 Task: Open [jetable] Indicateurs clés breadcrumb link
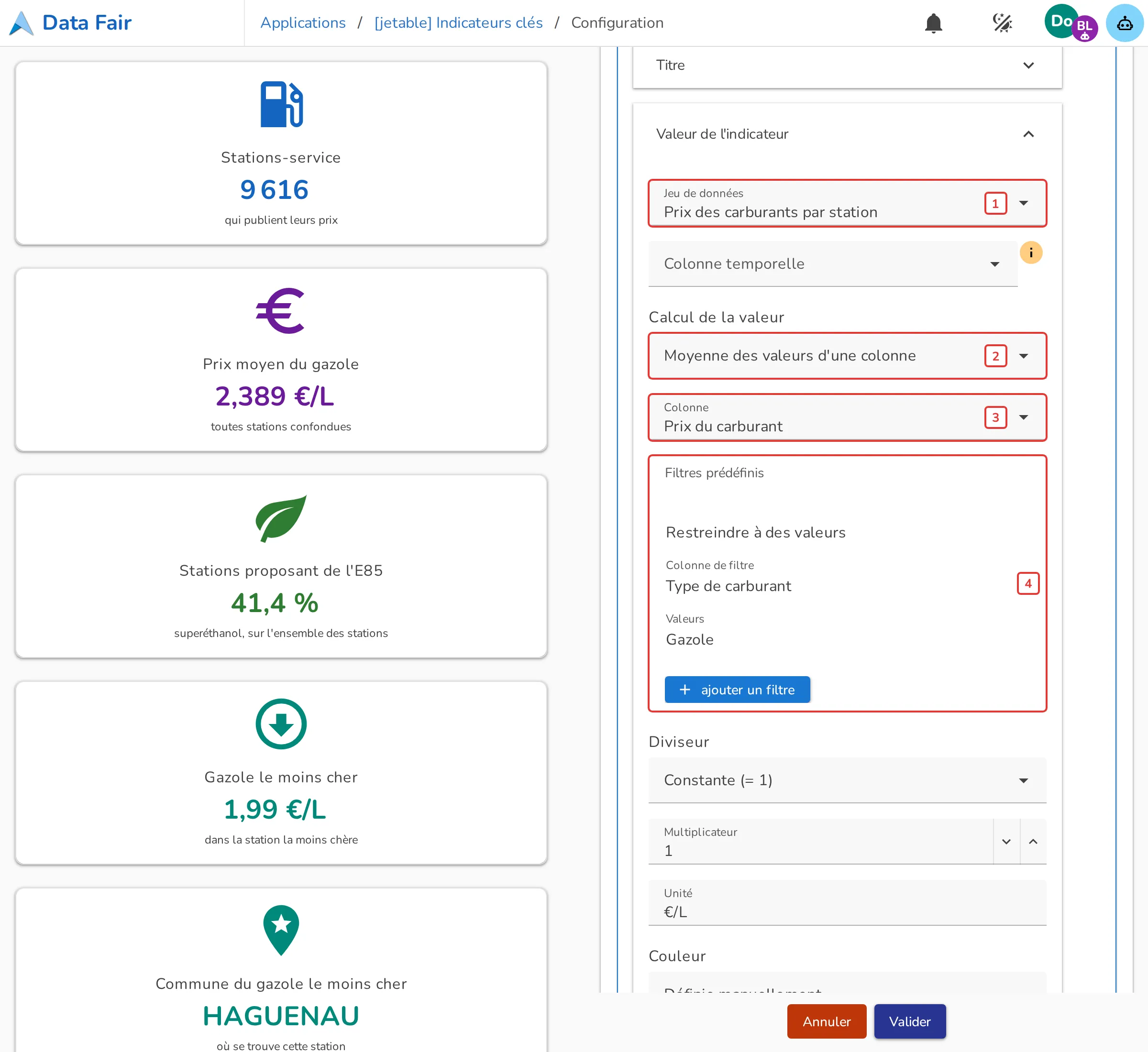(458, 23)
